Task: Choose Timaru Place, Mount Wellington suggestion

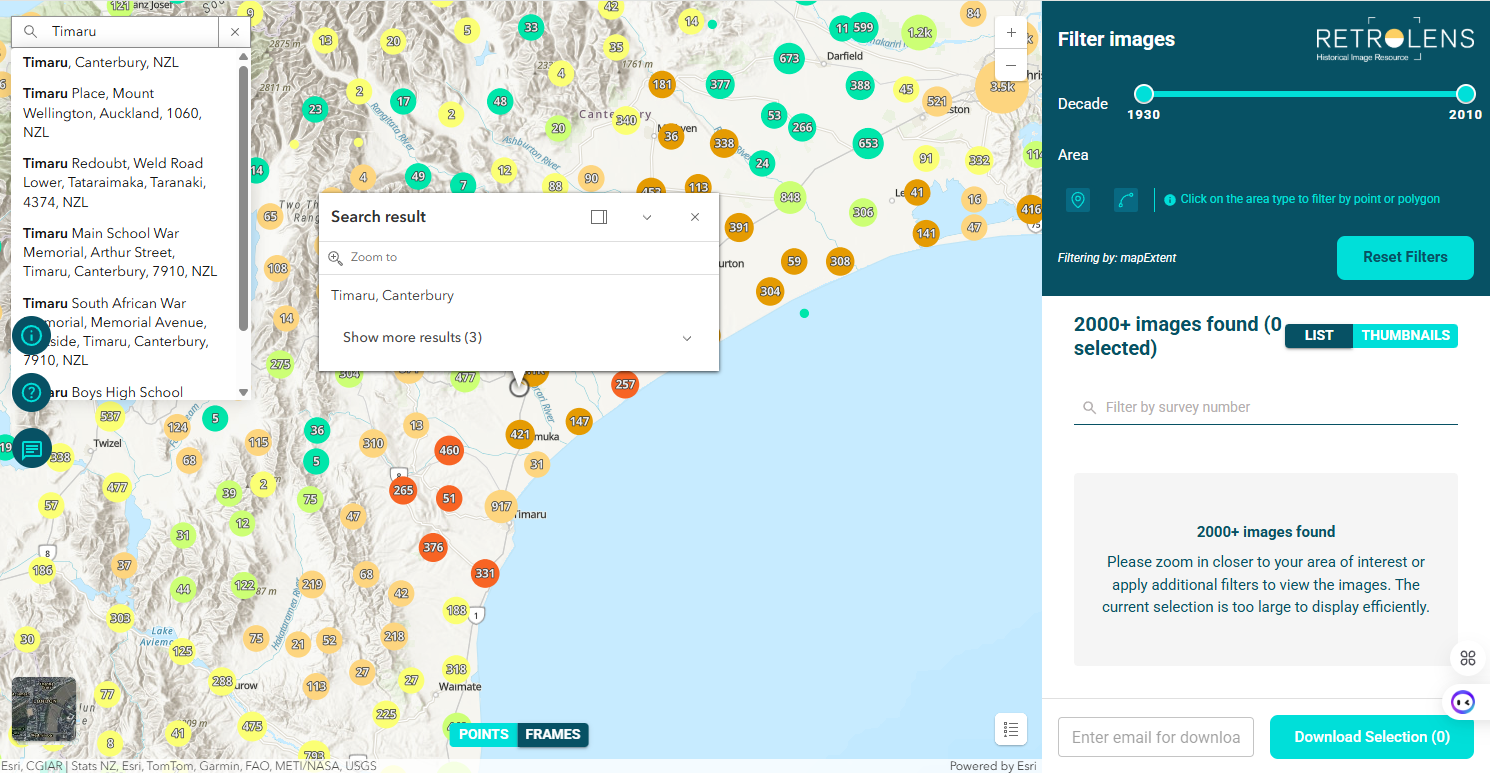Action: (112, 112)
